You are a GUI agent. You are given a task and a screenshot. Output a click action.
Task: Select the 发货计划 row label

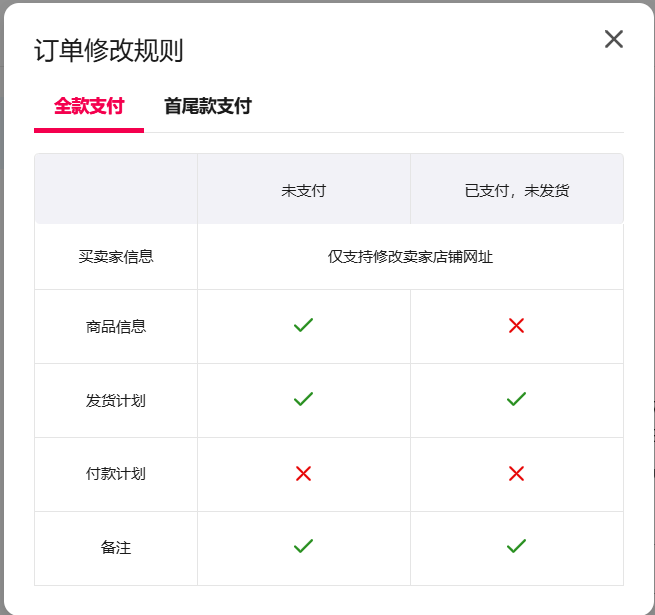point(116,400)
